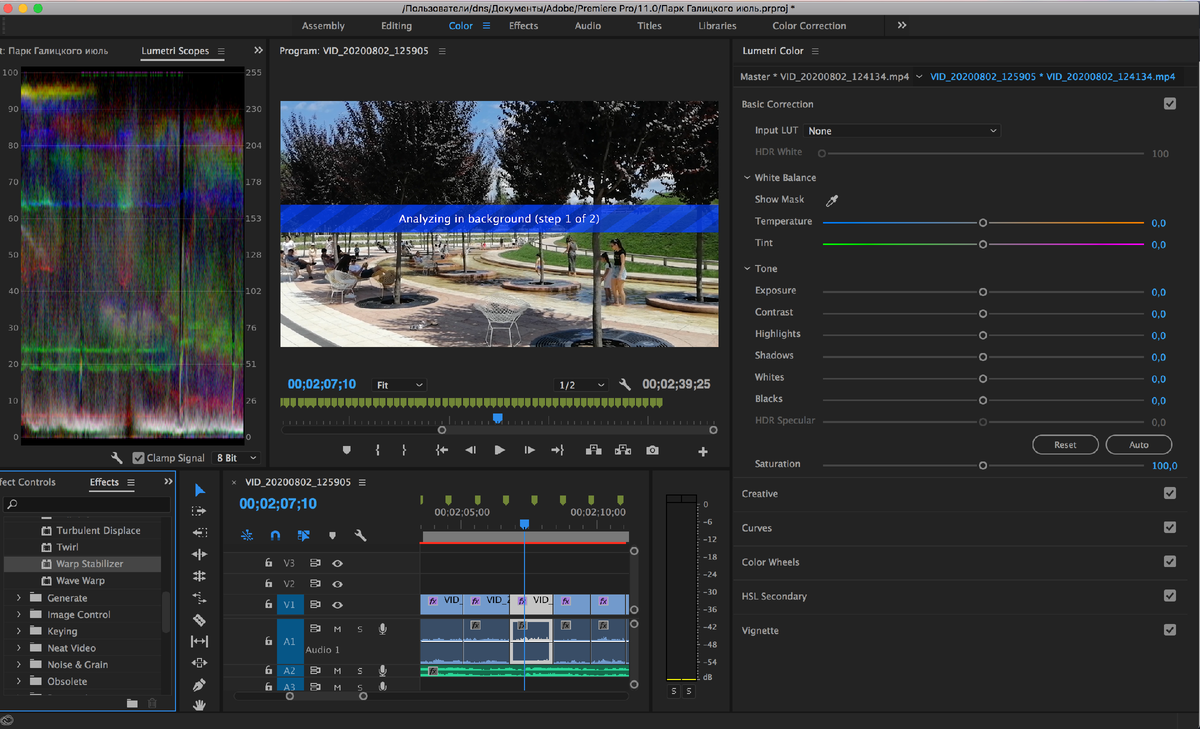Expand the Generate effects folder
The width and height of the screenshot is (1200, 729).
pos(19,598)
